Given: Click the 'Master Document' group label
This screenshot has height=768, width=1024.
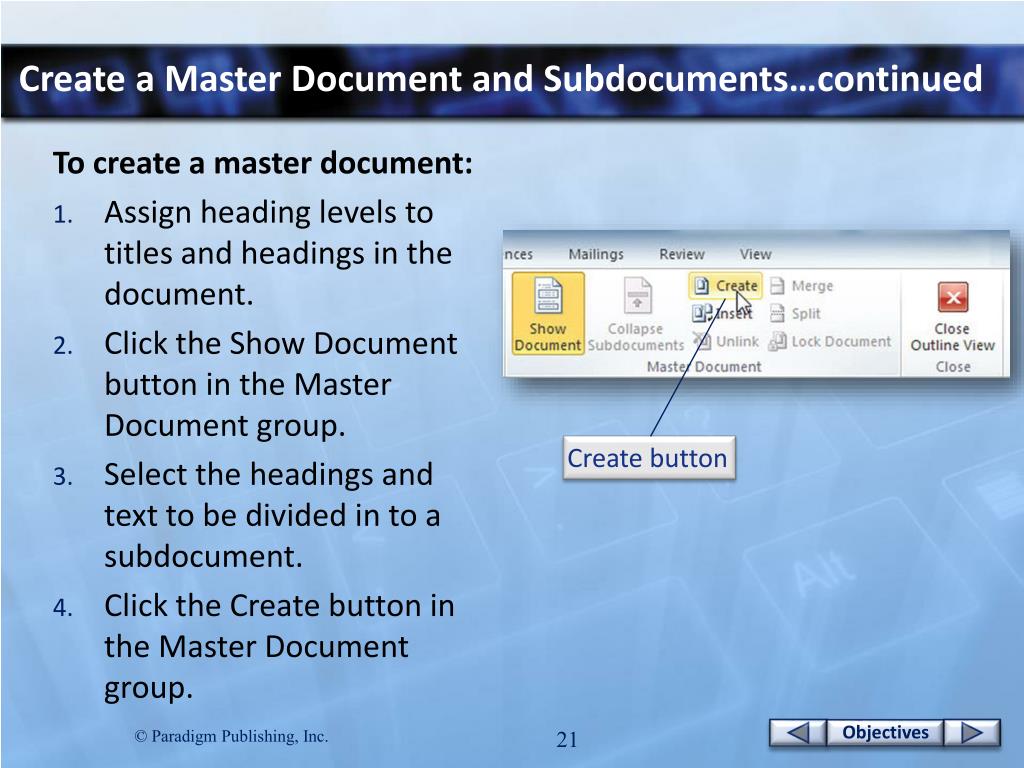Looking at the screenshot, I should (704, 367).
